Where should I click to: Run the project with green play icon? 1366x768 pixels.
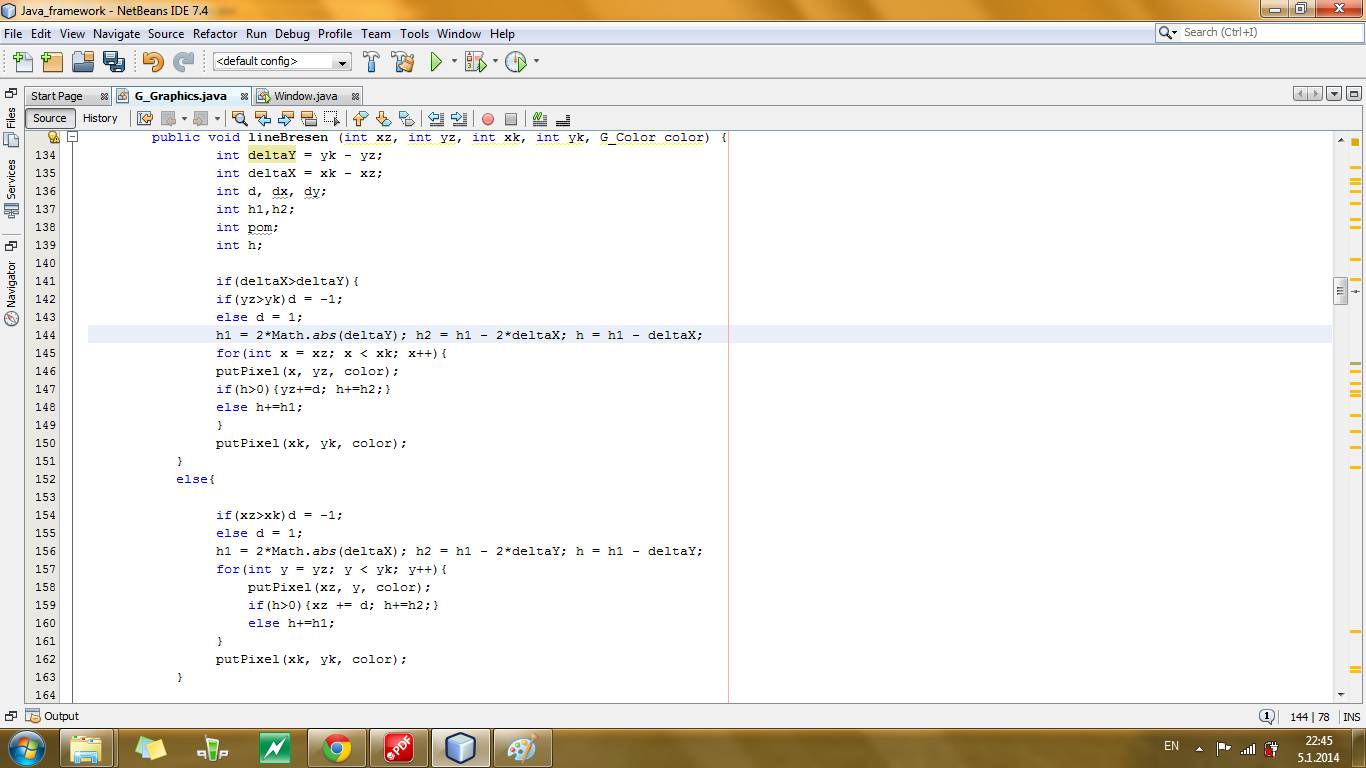pos(436,62)
